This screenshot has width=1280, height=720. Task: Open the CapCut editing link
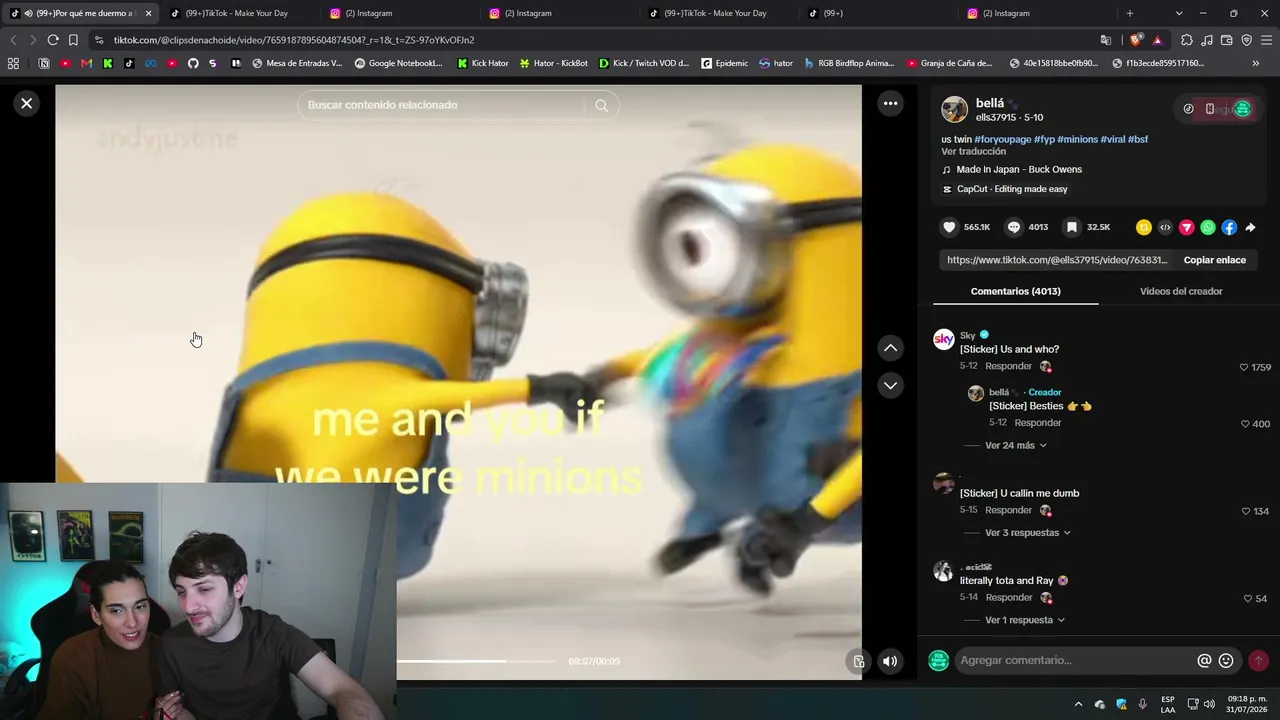click(x=1012, y=189)
